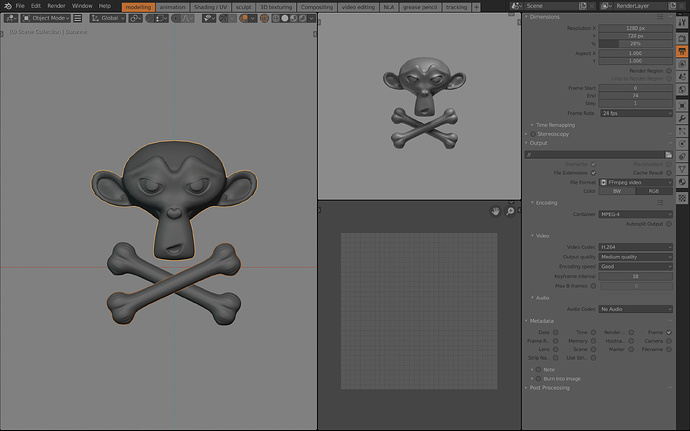This screenshot has height=431, width=690.
Task: Collapse the Metadata panel
Action: coord(540,321)
